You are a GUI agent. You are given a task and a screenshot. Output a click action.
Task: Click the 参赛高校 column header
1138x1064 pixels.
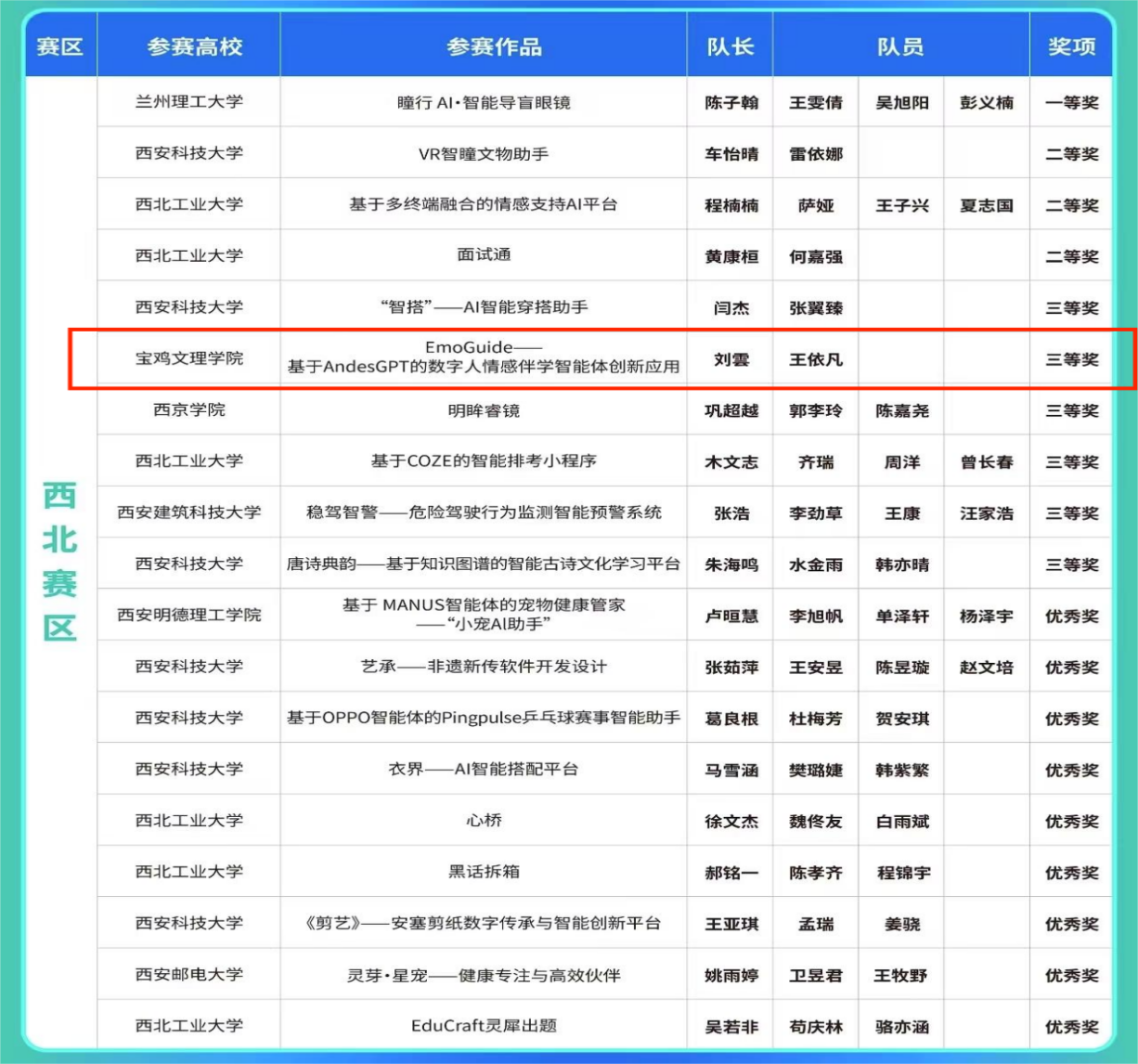193,46
